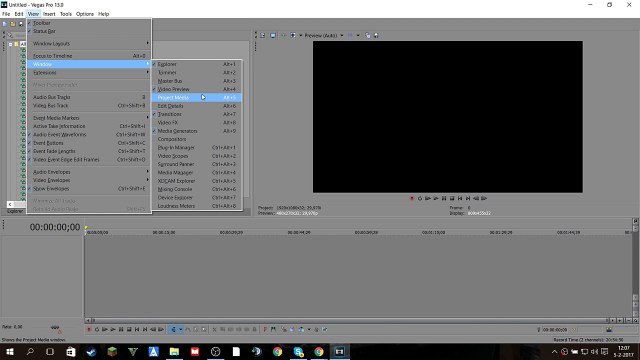Stop playback in the preview transport
This screenshot has height=360, width=640.
coord(452,198)
